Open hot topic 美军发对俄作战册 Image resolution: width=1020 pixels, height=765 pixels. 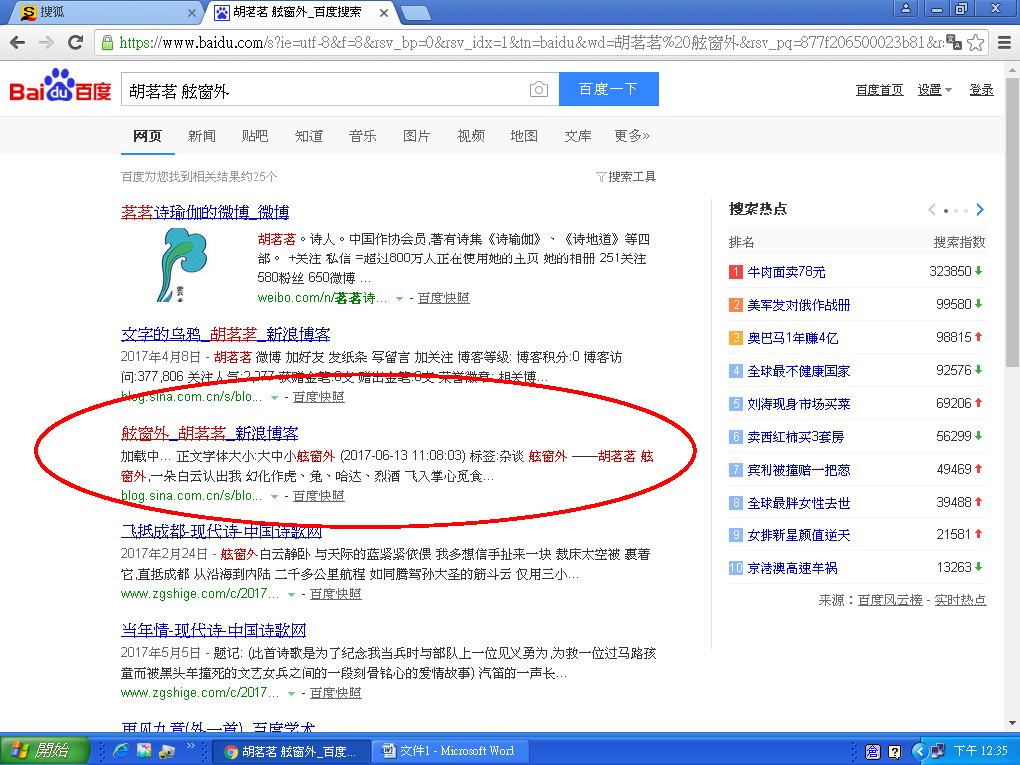click(798, 305)
